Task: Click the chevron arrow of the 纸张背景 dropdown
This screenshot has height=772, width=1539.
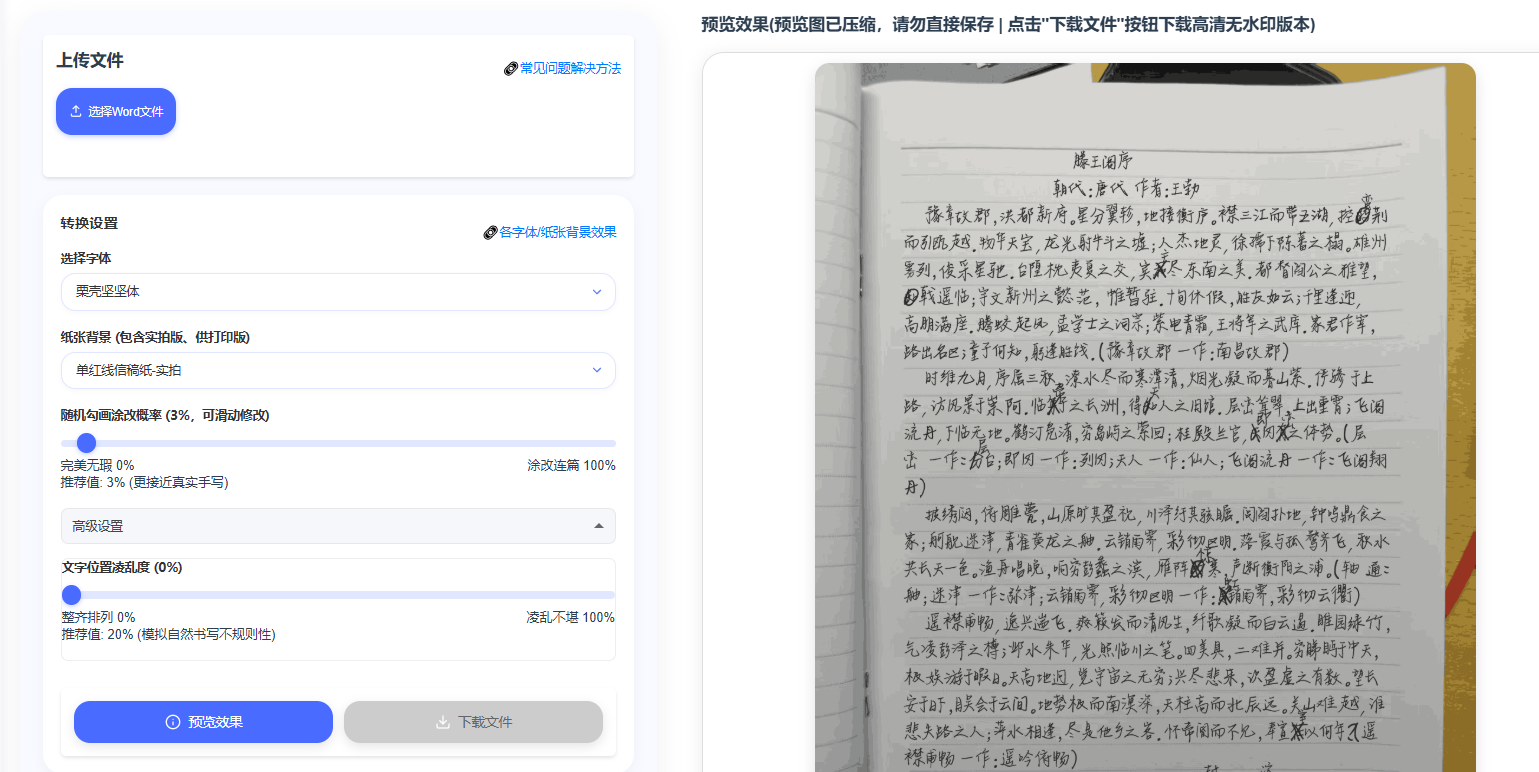Action: 597,370
